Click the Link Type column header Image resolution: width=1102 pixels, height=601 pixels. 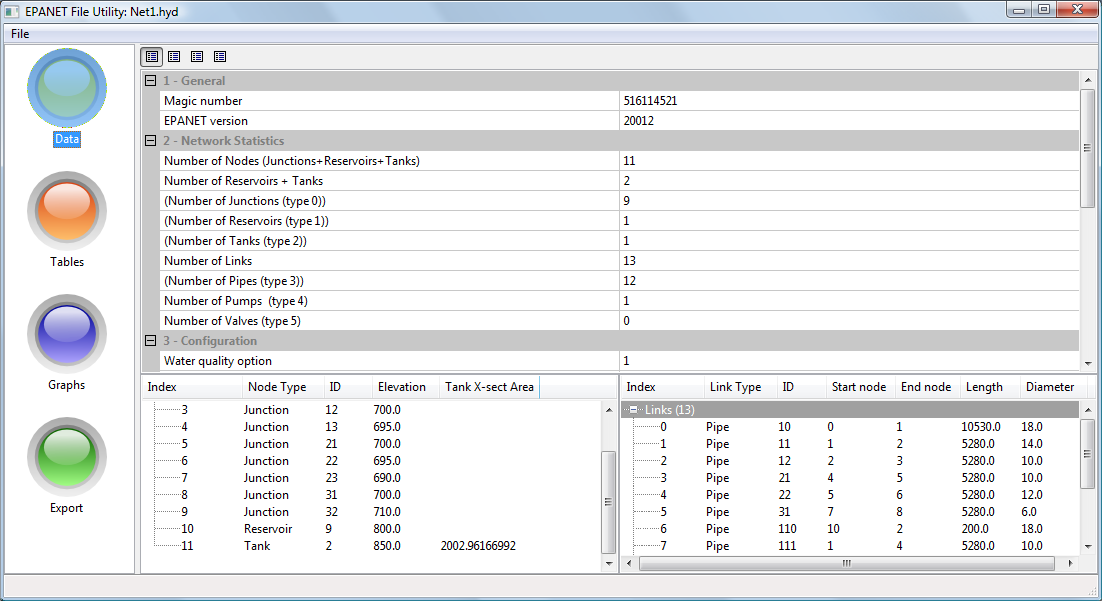pyautogui.click(x=740, y=387)
